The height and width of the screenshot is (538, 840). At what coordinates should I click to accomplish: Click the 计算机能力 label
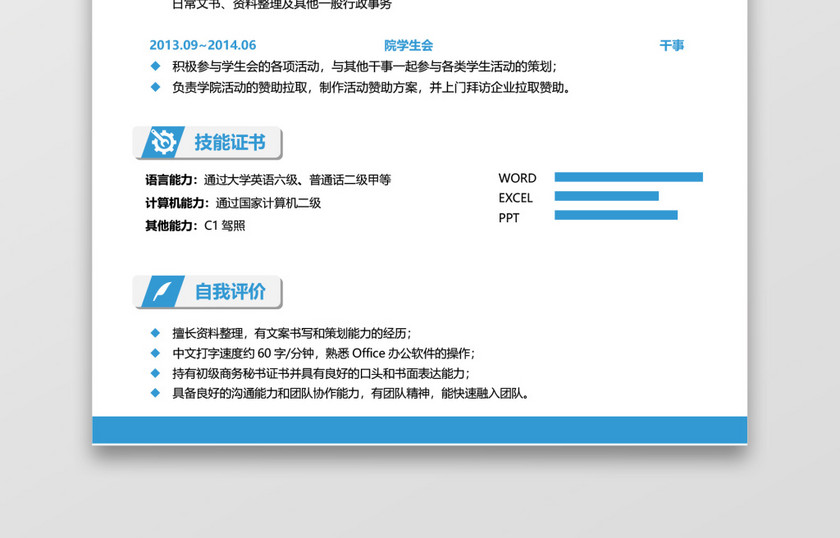(x=177, y=203)
